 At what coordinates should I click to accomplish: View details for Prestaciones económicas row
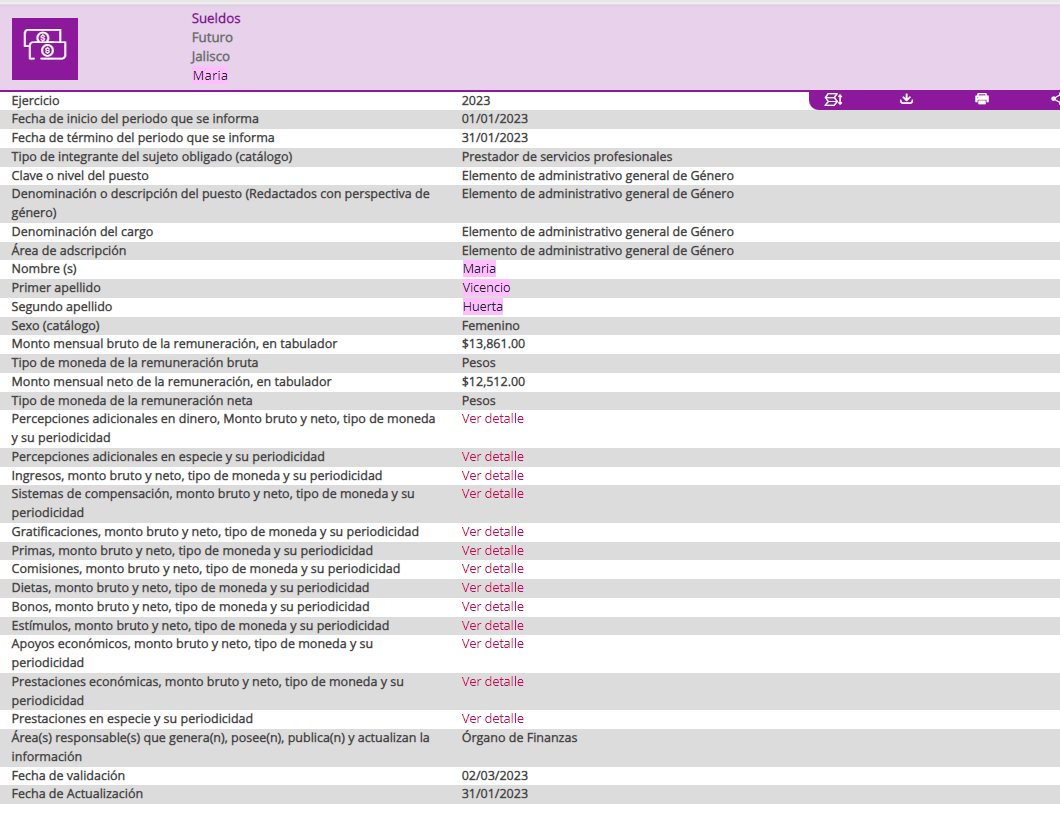(492, 682)
